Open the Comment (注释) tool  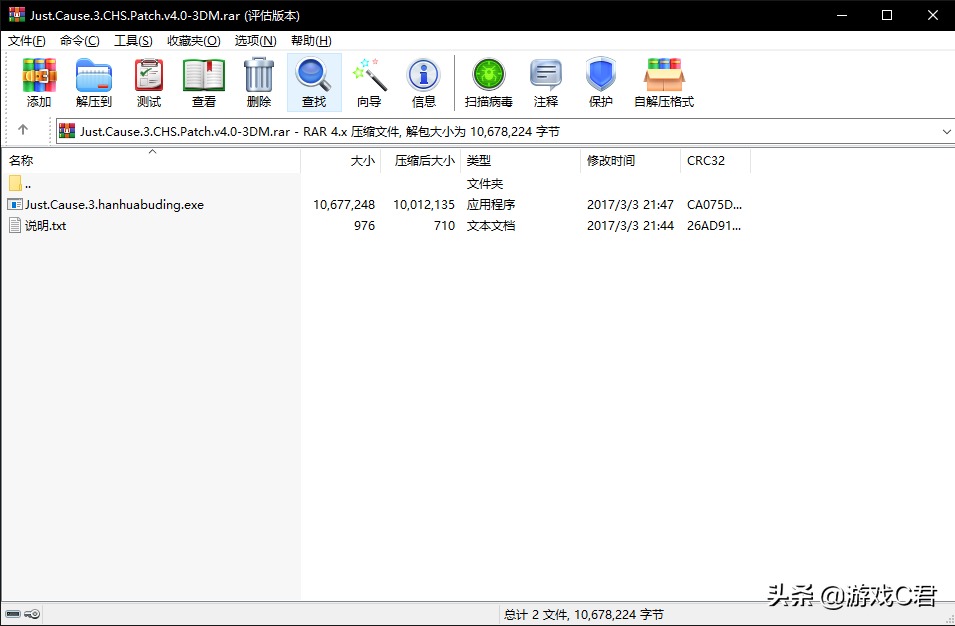546,82
